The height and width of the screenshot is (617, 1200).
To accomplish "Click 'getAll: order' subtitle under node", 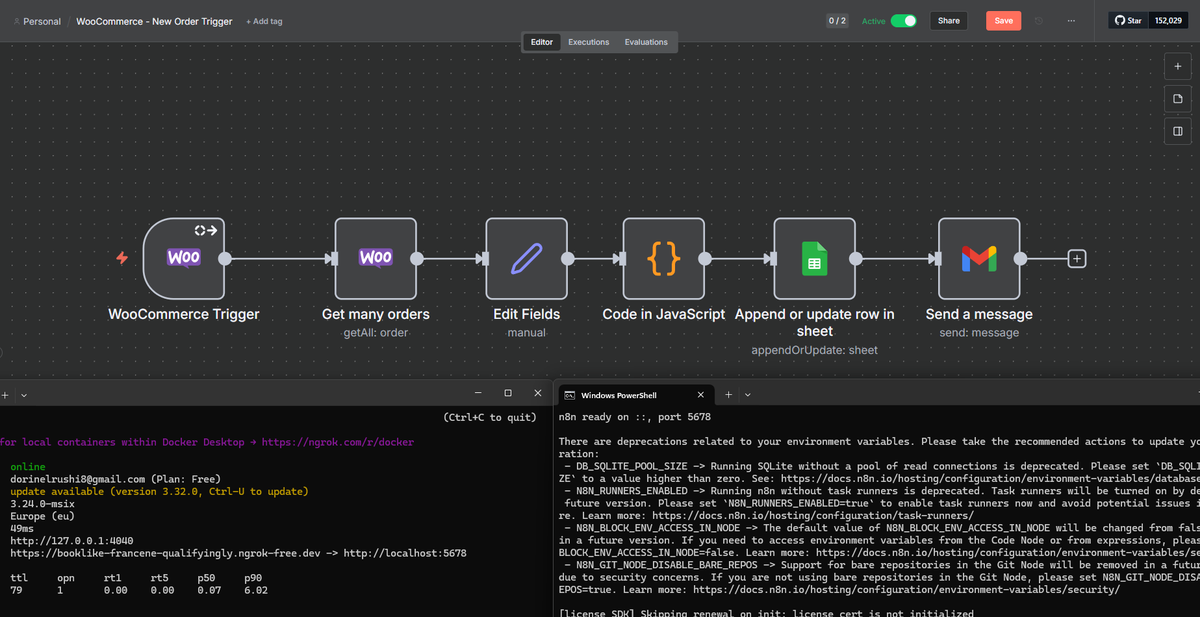I will point(375,332).
